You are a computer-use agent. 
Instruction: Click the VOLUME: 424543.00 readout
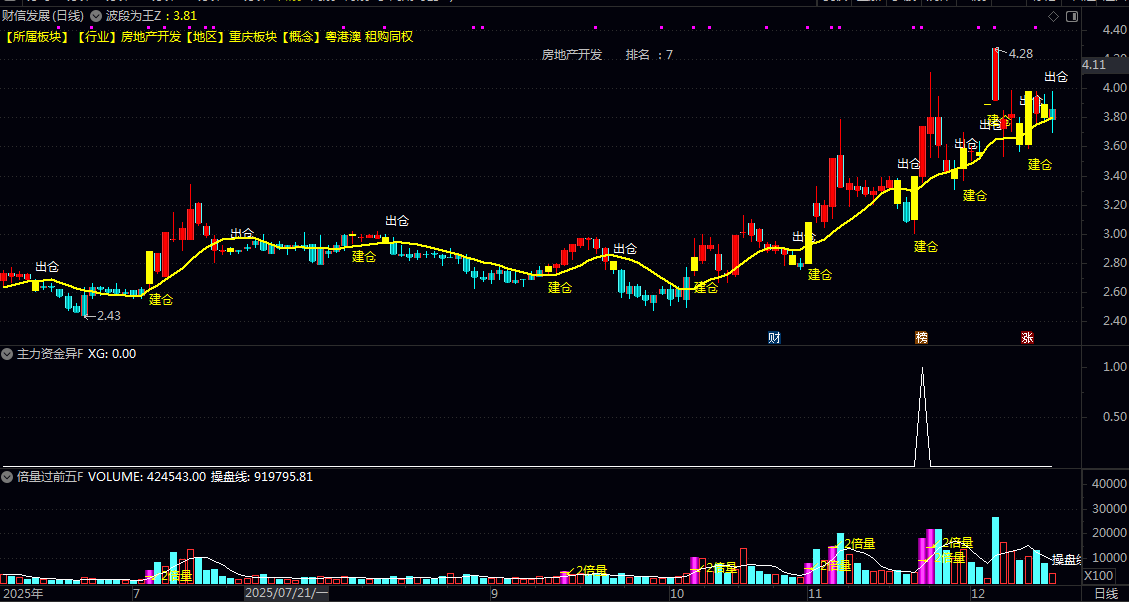[x=147, y=477]
